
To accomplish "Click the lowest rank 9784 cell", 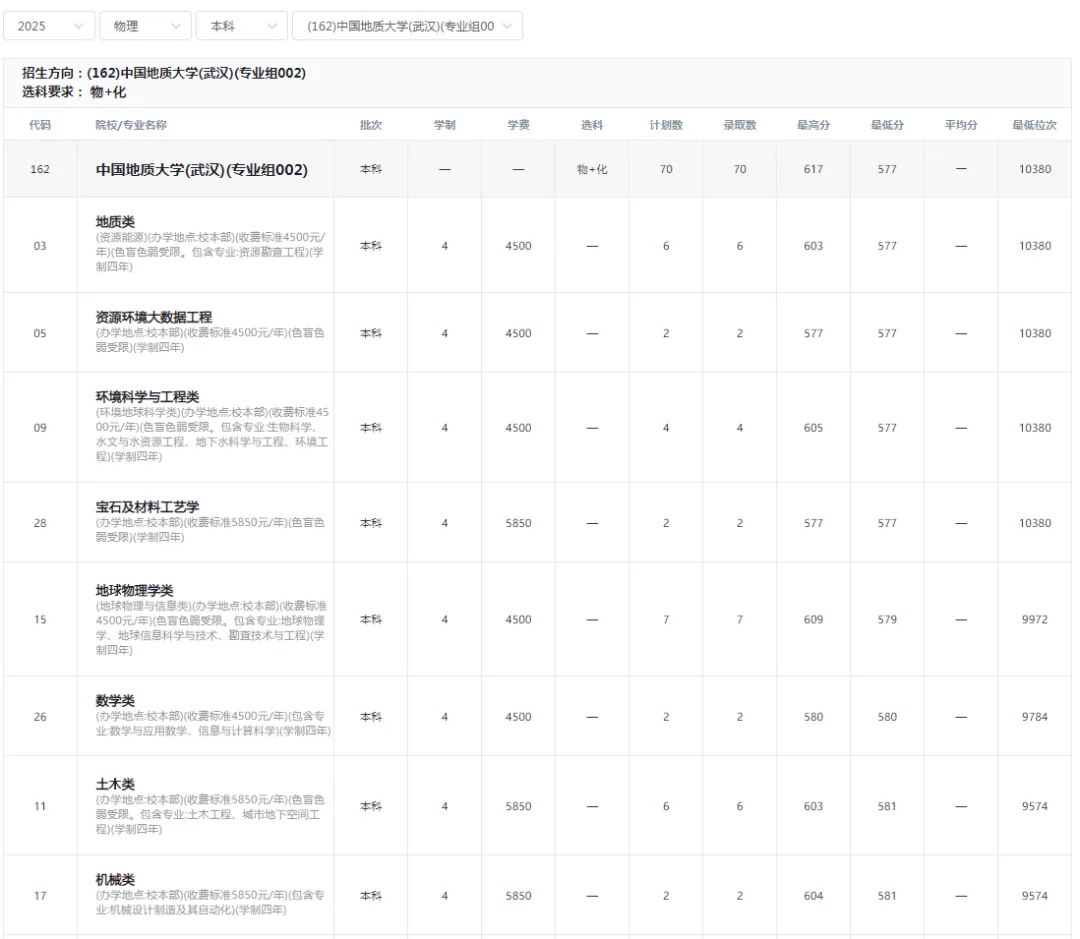I will click(1035, 717).
